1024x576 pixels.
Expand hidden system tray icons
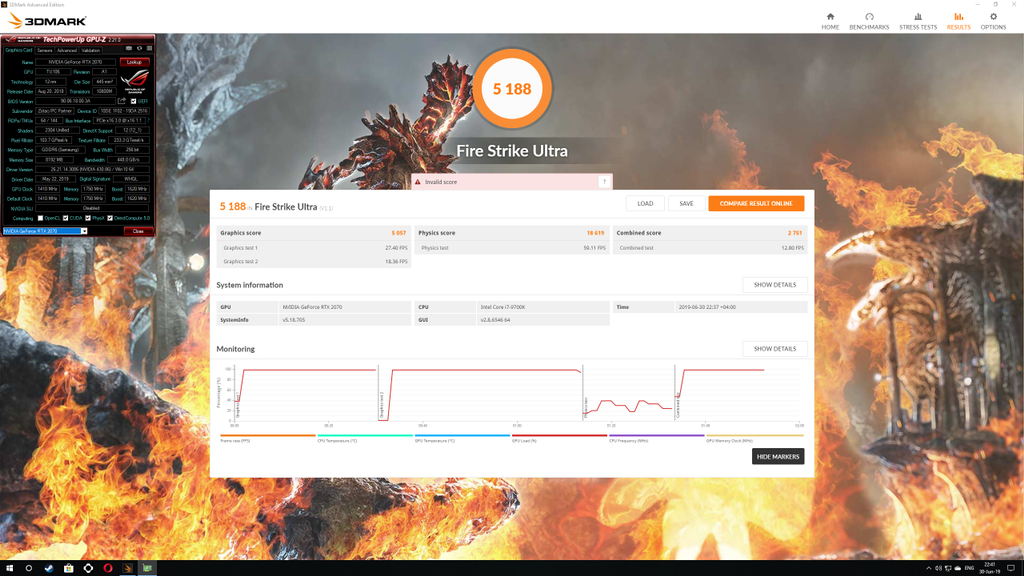point(929,568)
